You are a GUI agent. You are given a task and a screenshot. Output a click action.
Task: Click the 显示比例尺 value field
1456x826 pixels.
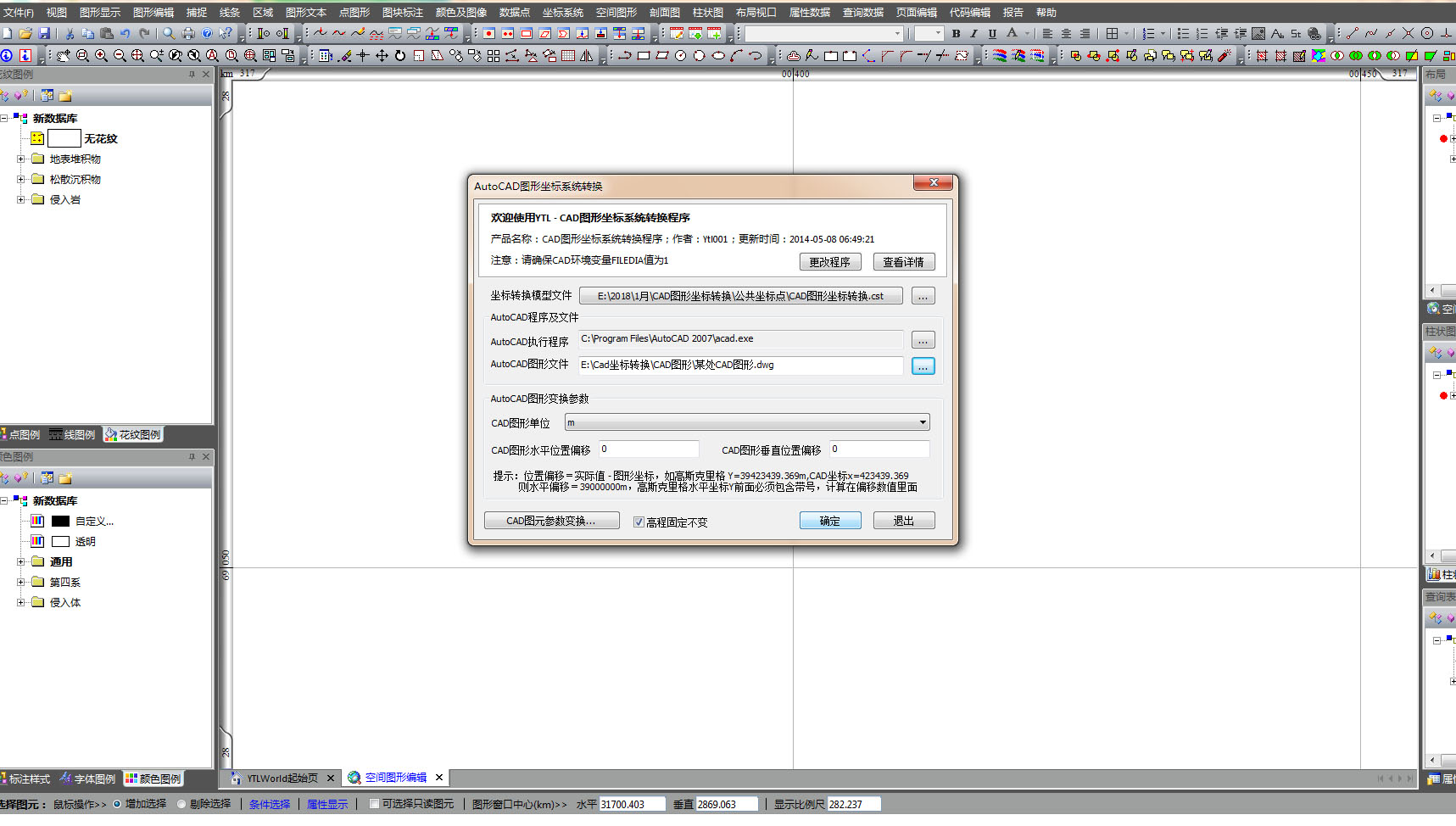tap(854, 804)
